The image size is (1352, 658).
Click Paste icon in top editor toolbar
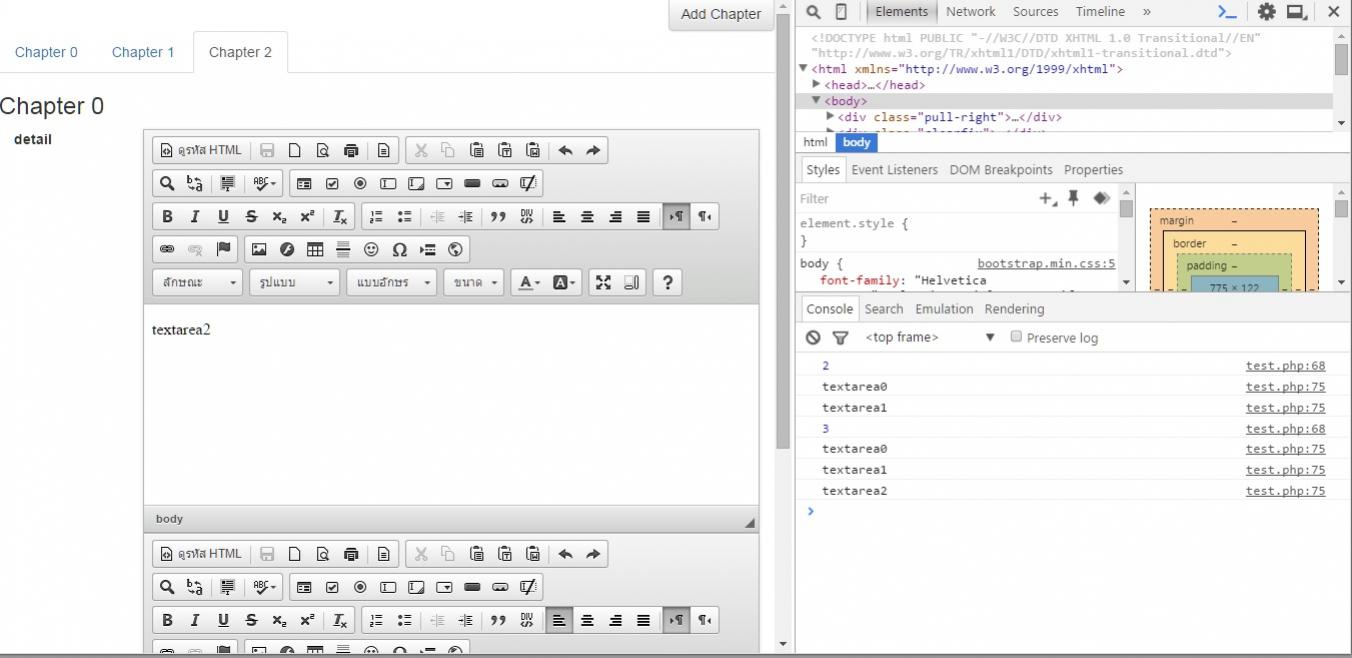477,150
